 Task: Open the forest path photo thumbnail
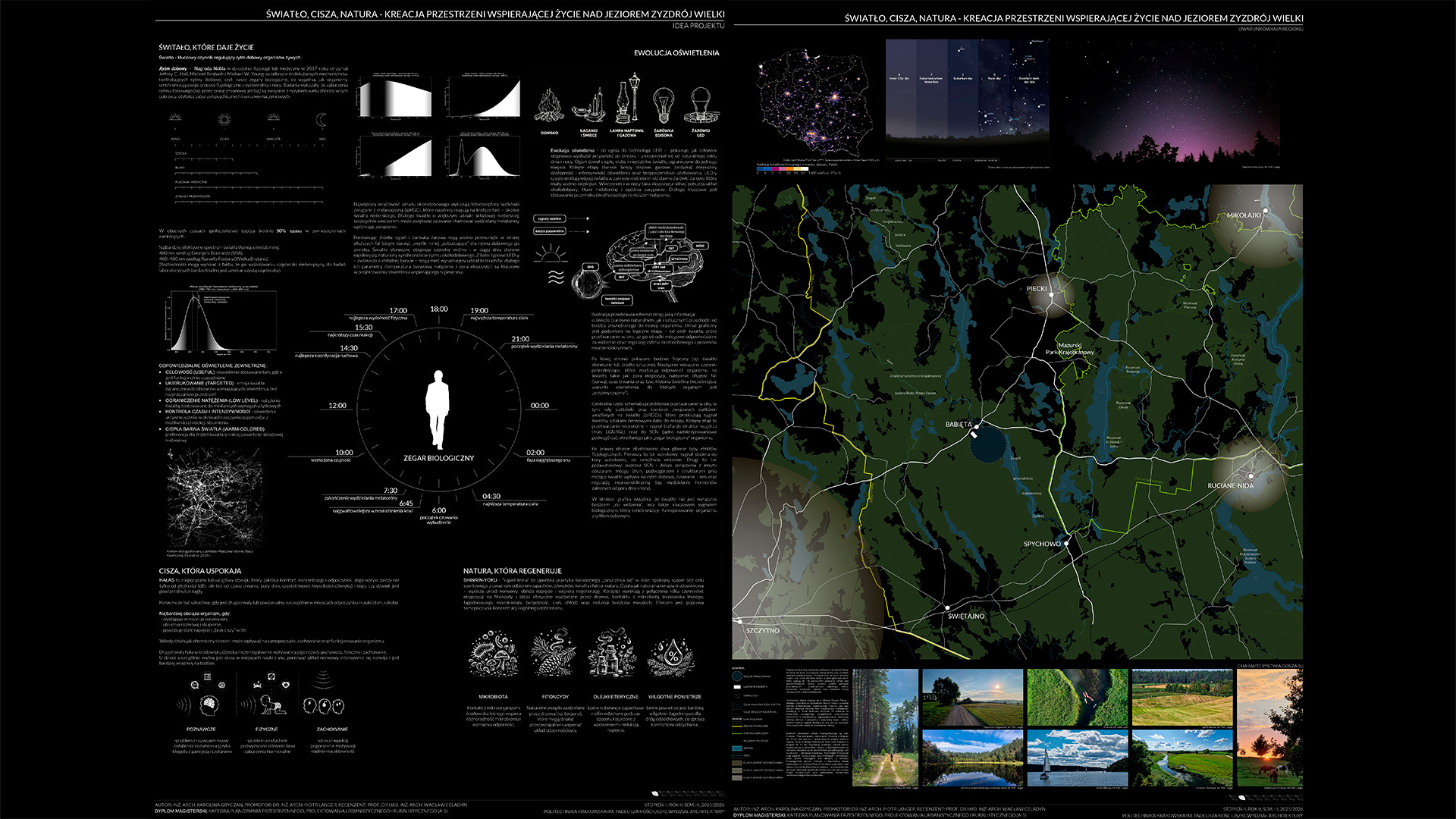click(885, 727)
